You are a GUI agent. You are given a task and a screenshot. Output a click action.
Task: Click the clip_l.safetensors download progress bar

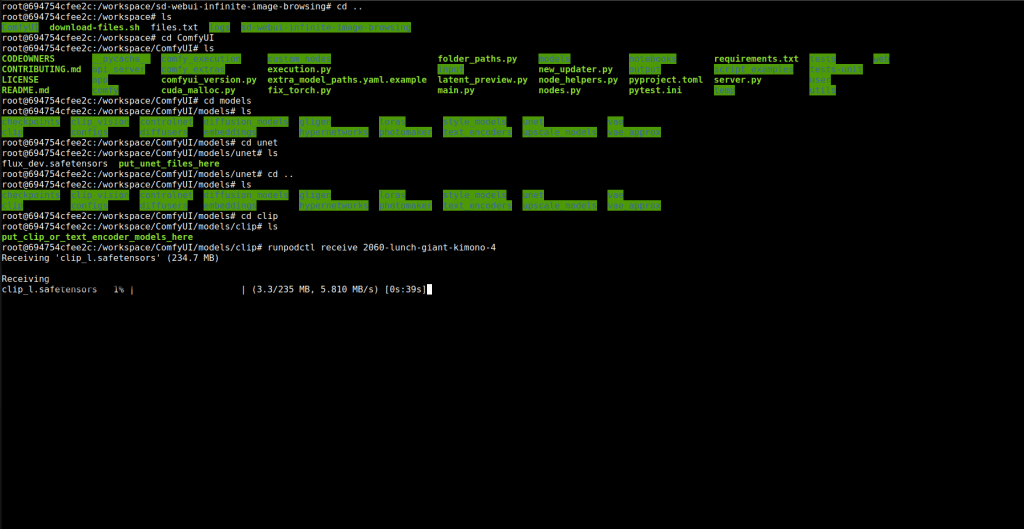point(187,289)
